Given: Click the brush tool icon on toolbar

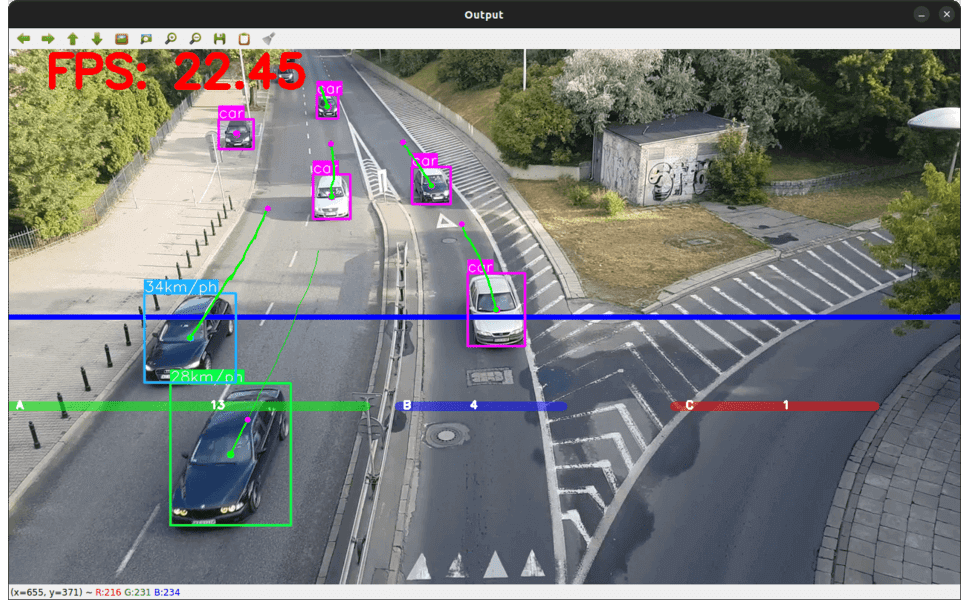Looking at the screenshot, I should (x=268, y=38).
